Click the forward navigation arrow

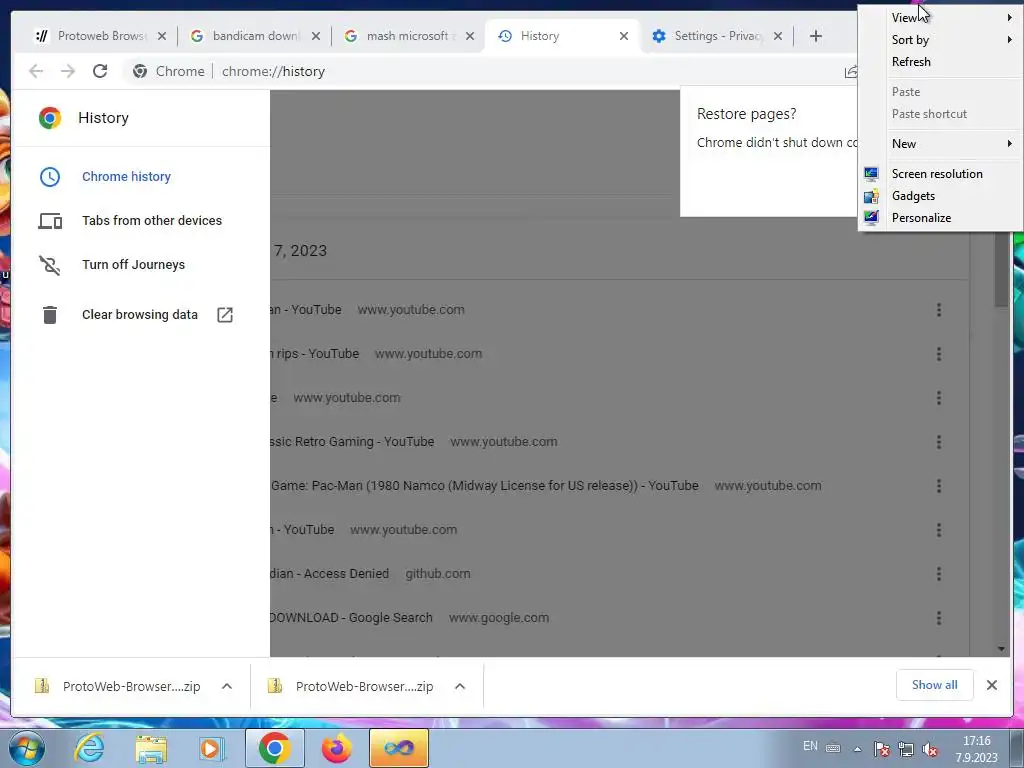[x=68, y=71]
